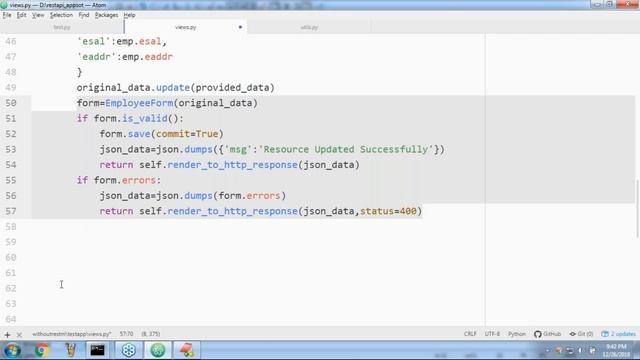This screenshot has width=640, height=360.
Task: Click form.errors inside json.dumps on line 56
Action: pos(249,196)
